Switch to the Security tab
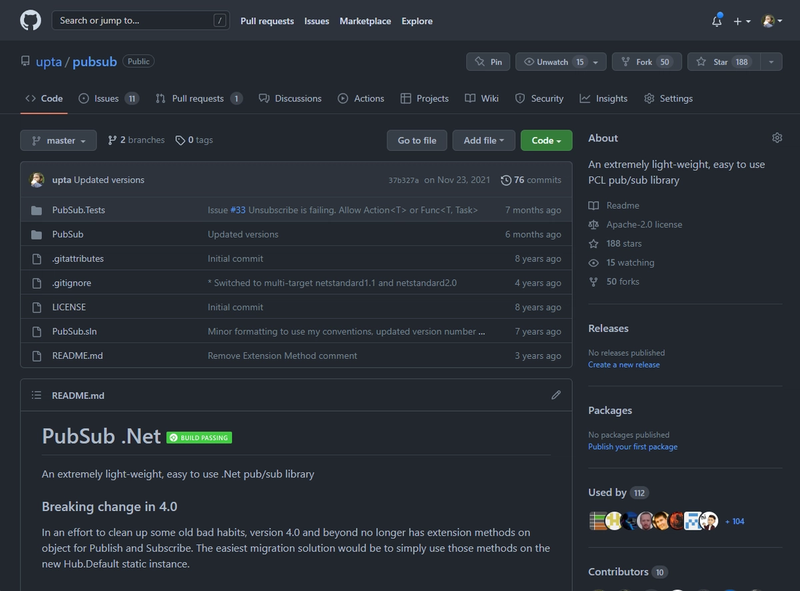The image size is (800, 591). 539,98
